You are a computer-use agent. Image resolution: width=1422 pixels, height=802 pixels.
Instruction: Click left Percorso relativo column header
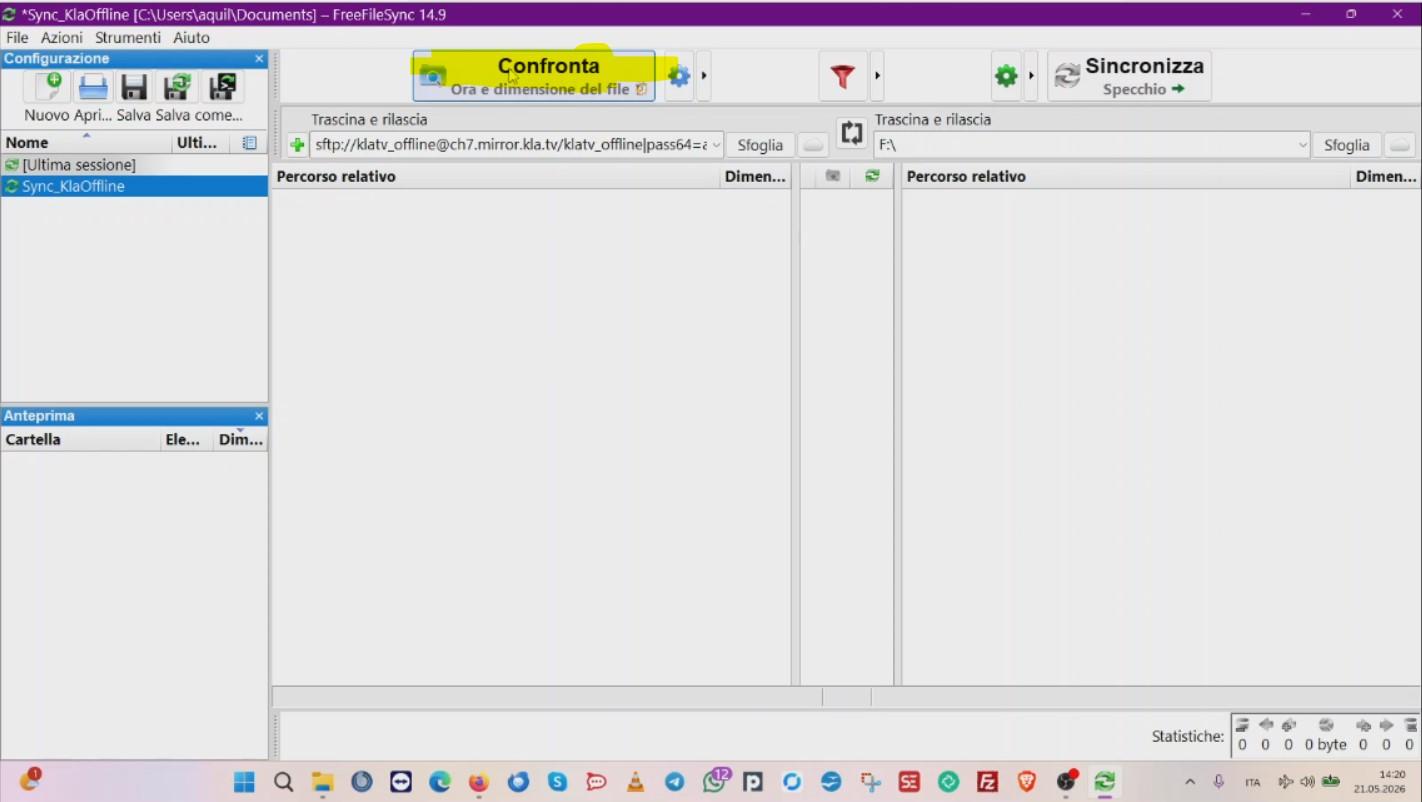point(496,177)
